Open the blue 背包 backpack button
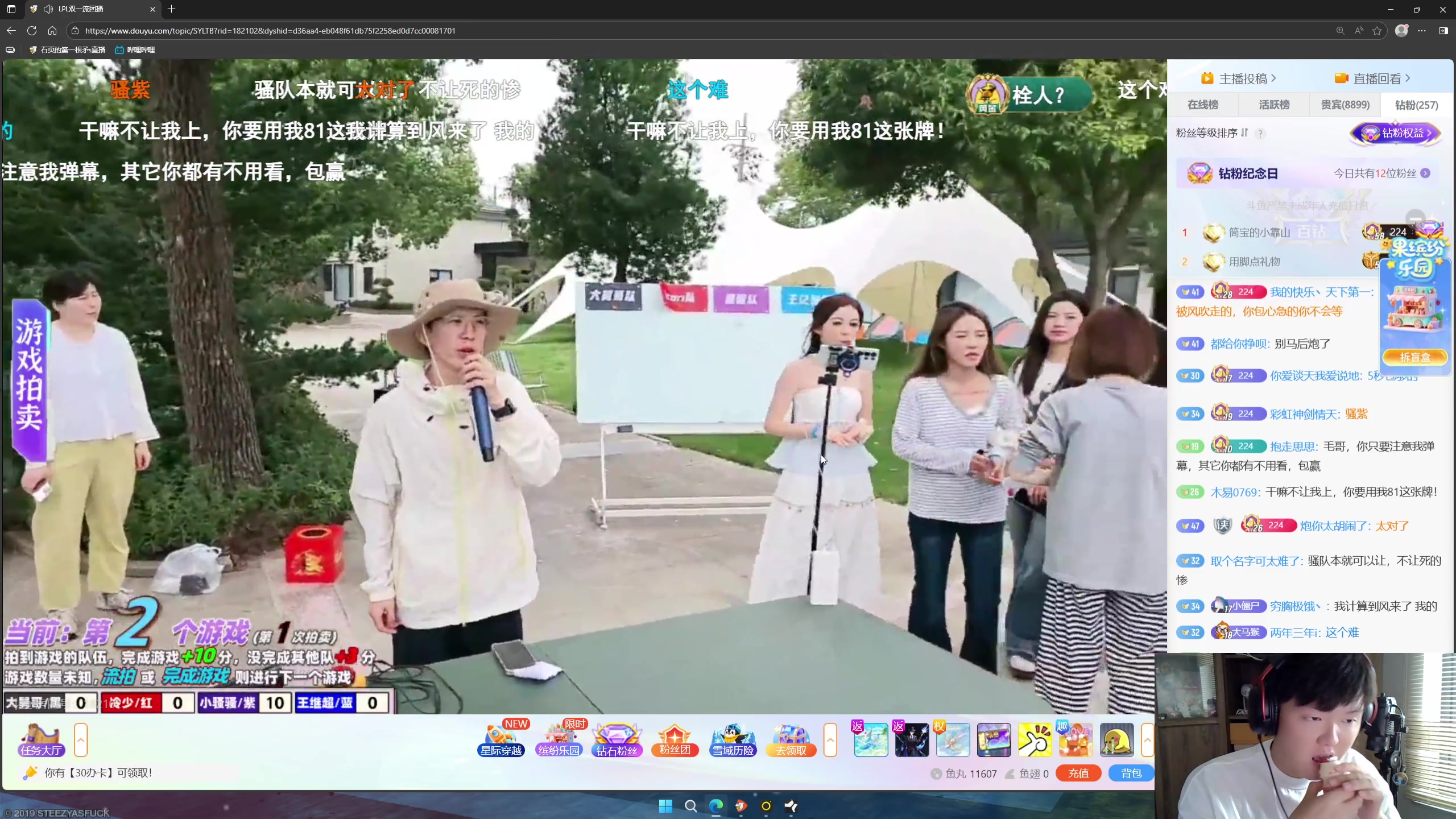Image resolution: width=1456 pixels, height=819 pixels. (1131, 773)
